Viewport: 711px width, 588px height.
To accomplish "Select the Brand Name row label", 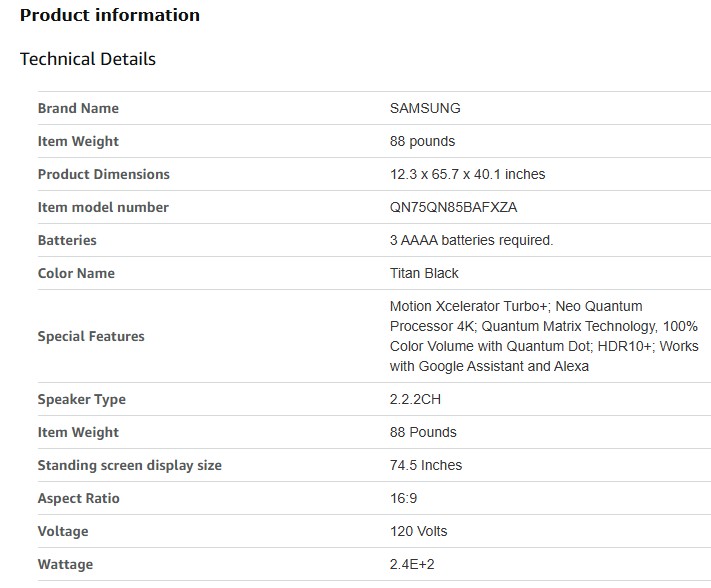I will coord(78,108).
